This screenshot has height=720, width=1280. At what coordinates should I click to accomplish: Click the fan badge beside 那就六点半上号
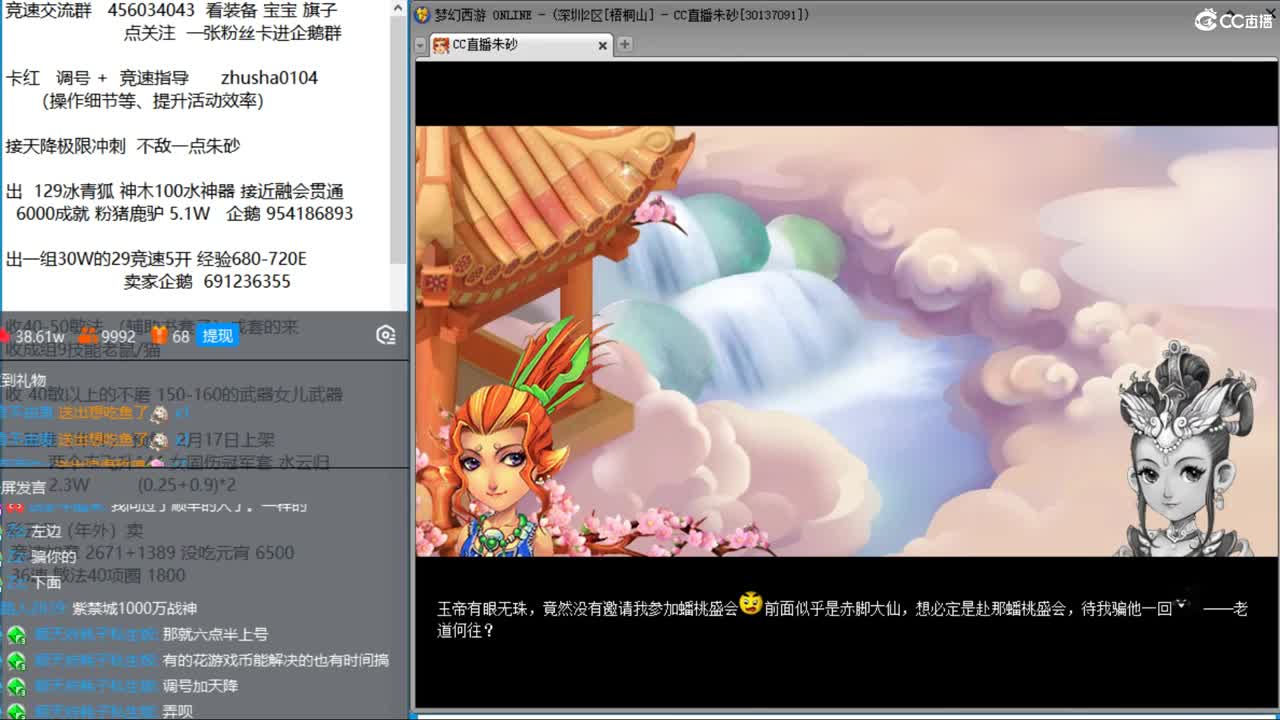16,635
